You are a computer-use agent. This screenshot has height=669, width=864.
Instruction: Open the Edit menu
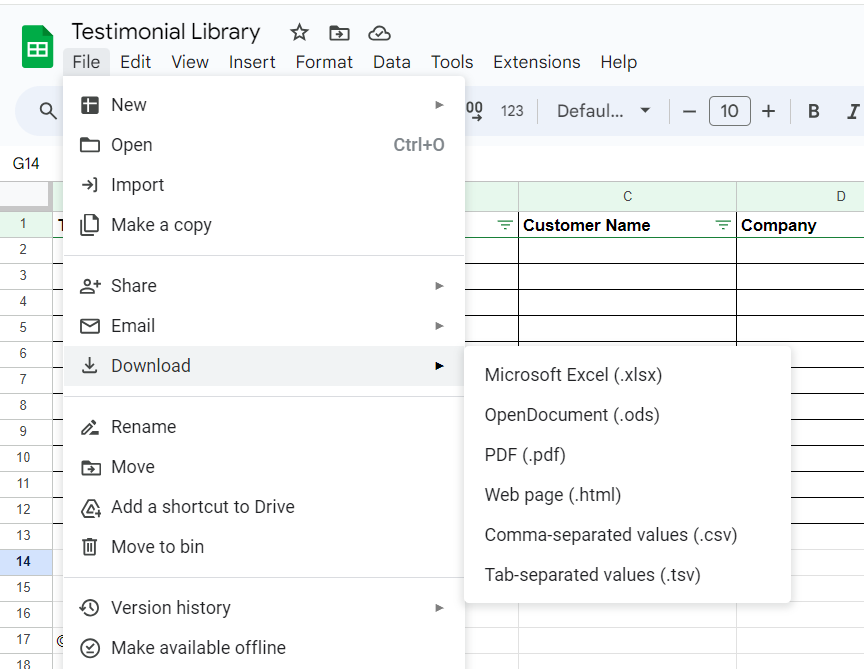tap(136, 62)
